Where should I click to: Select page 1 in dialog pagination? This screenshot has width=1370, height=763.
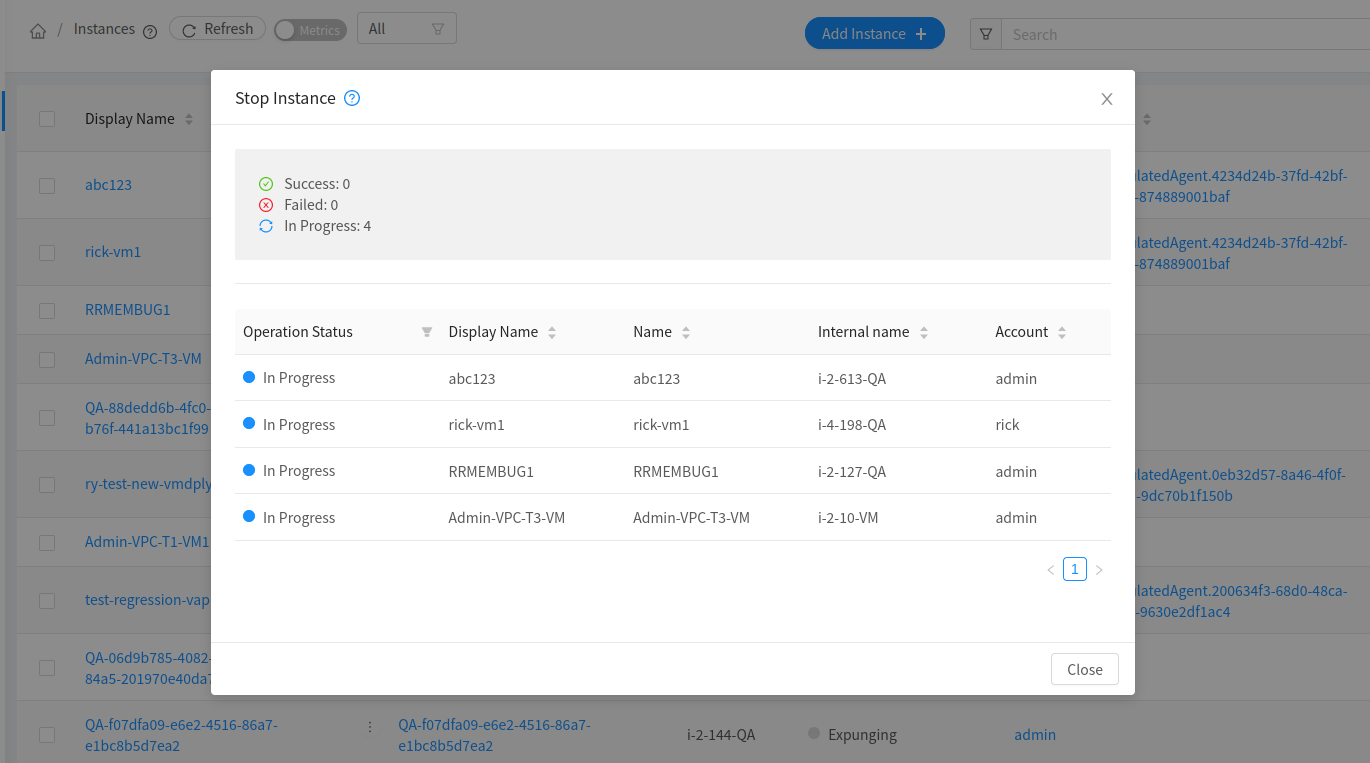tap(1075, 569)
